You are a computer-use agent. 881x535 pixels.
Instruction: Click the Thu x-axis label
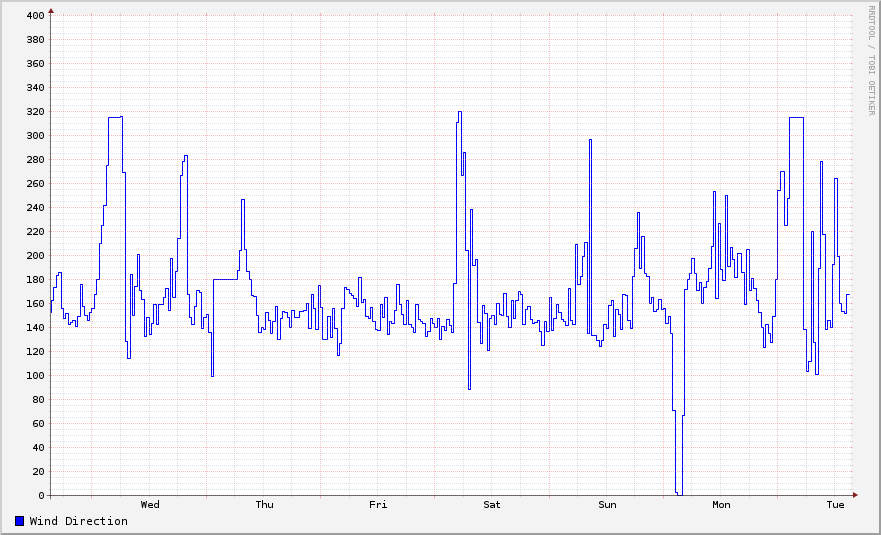265,505
